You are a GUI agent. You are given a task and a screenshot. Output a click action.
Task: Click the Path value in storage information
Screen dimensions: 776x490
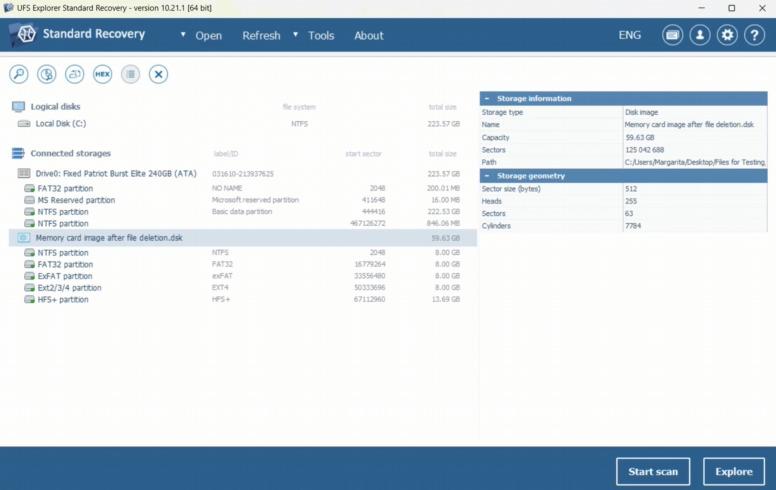(695, 162)
